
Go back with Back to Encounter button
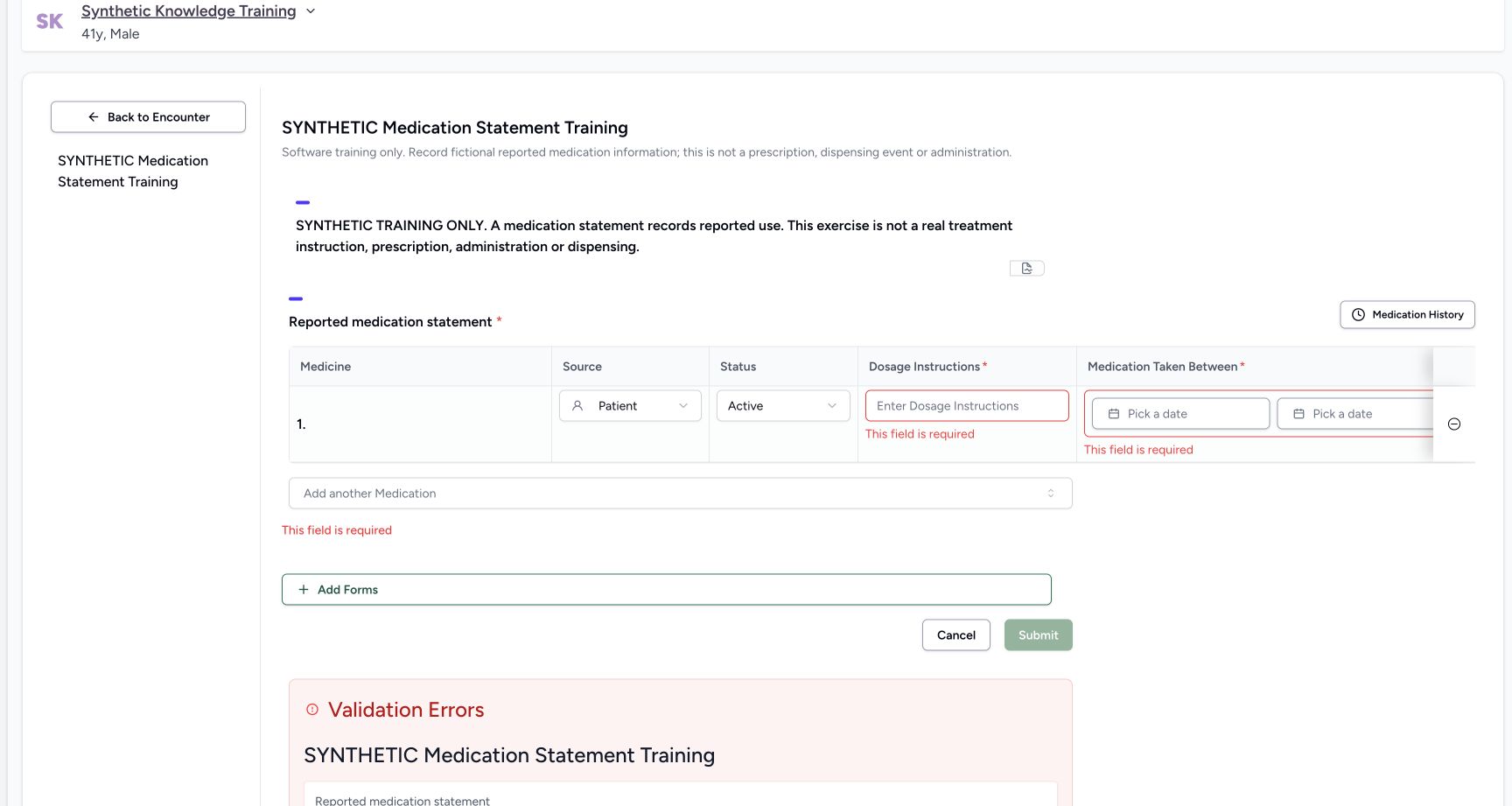tap(148, 117)
